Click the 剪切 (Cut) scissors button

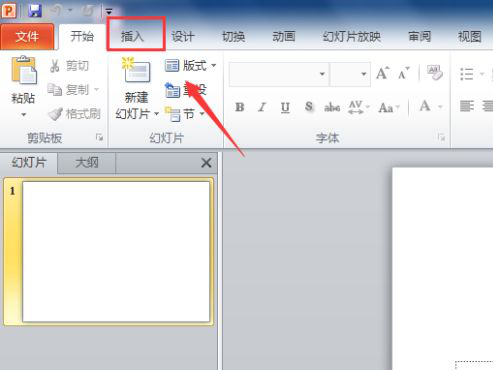[x=69, y=66]
